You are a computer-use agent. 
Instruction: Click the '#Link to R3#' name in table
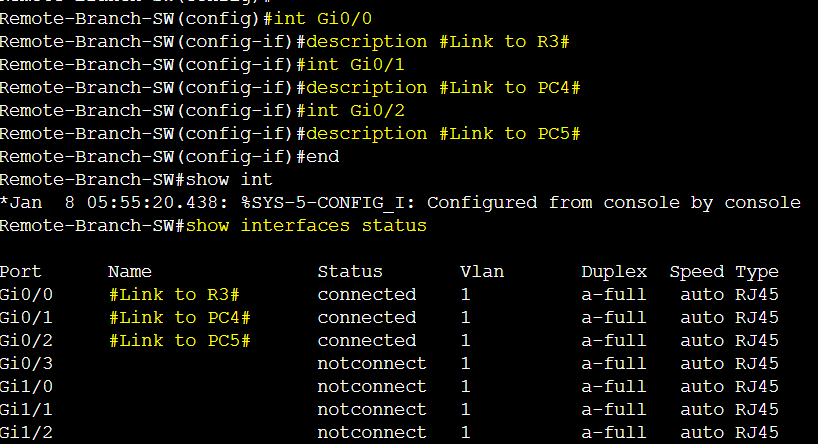pyautogui.click(x=174, y=294)
